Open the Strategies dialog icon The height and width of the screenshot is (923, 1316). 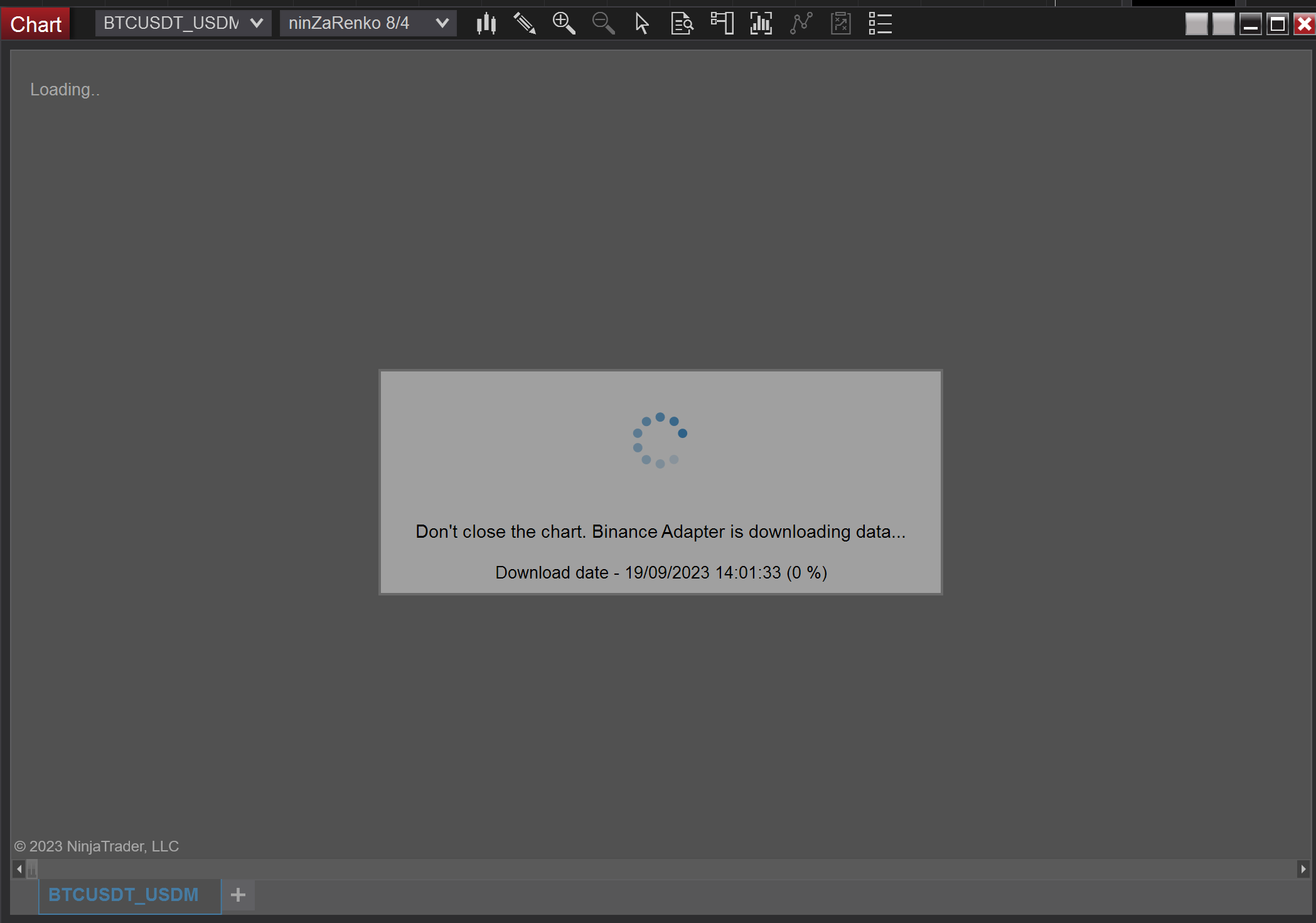tap(840, 23)
